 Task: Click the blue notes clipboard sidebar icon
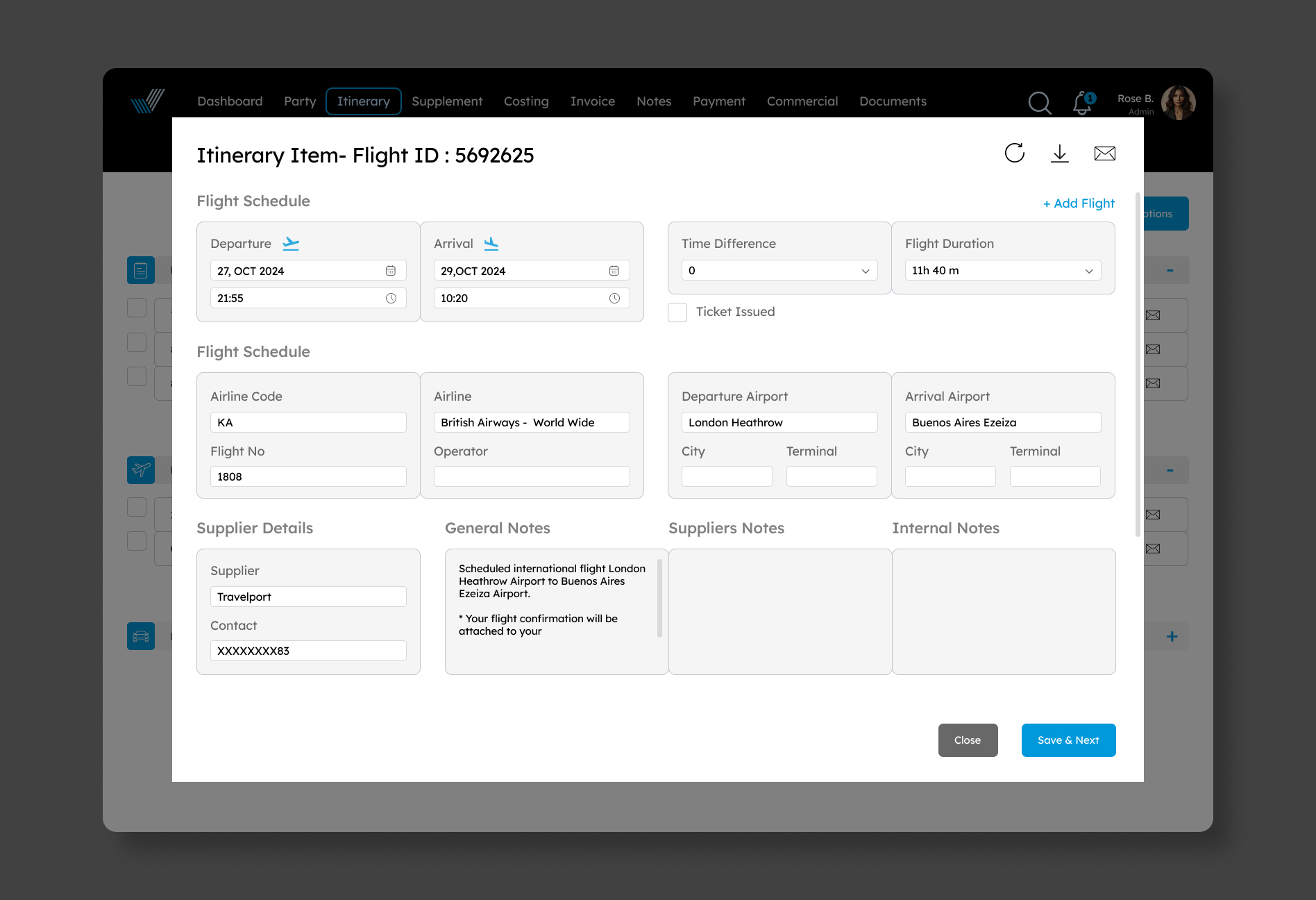point(141,270)
